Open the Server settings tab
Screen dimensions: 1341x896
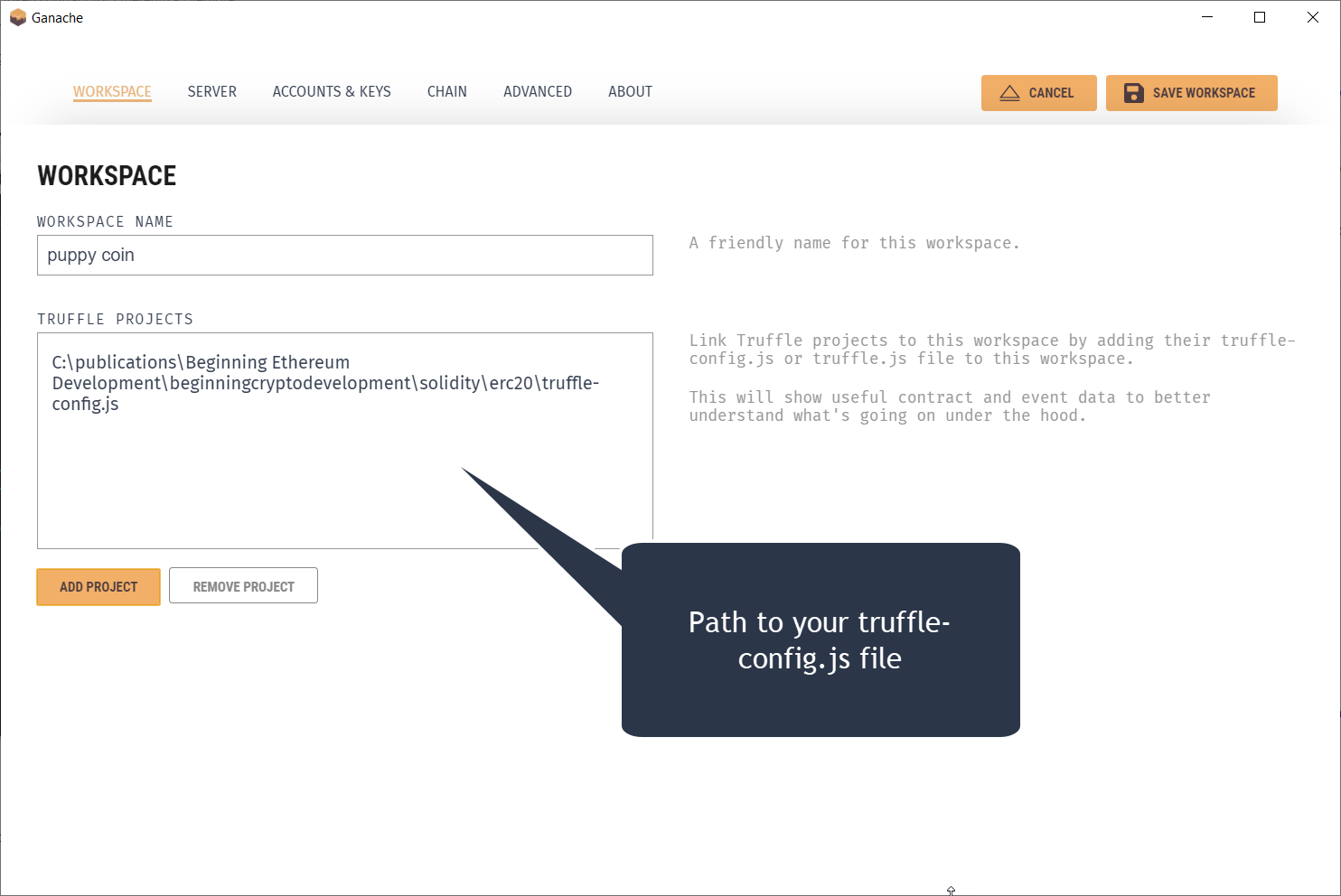(212, 92)
